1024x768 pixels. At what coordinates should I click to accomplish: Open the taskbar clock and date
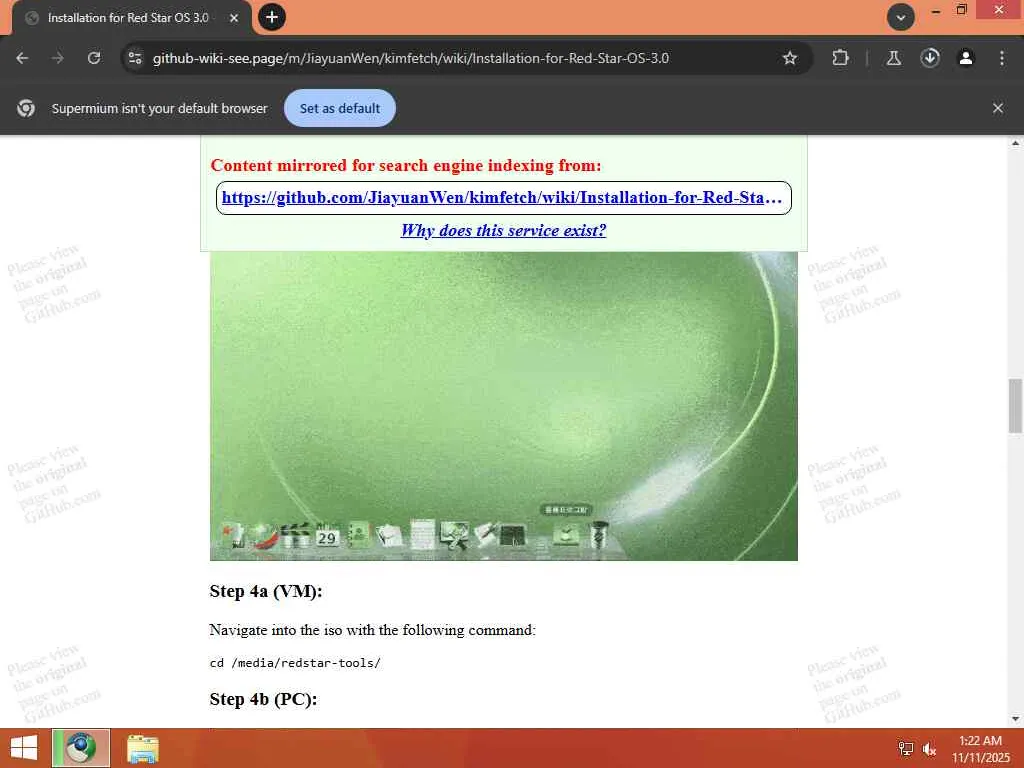coord(980,749)
